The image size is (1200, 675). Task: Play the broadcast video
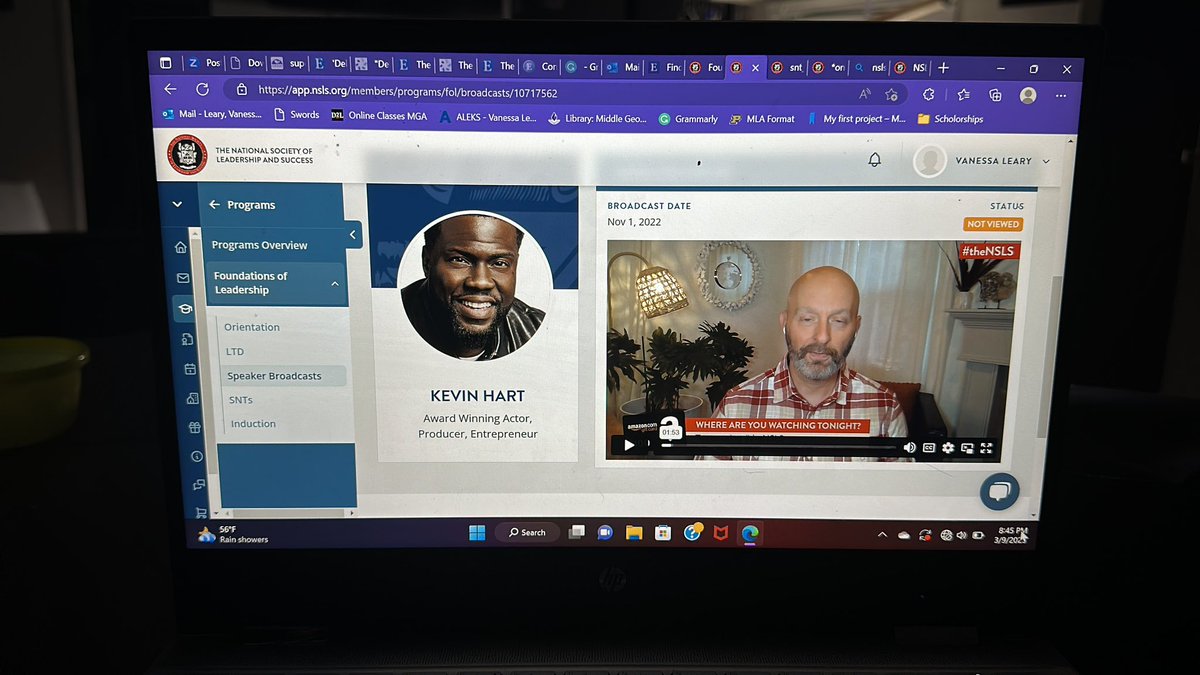pos(629,446)
